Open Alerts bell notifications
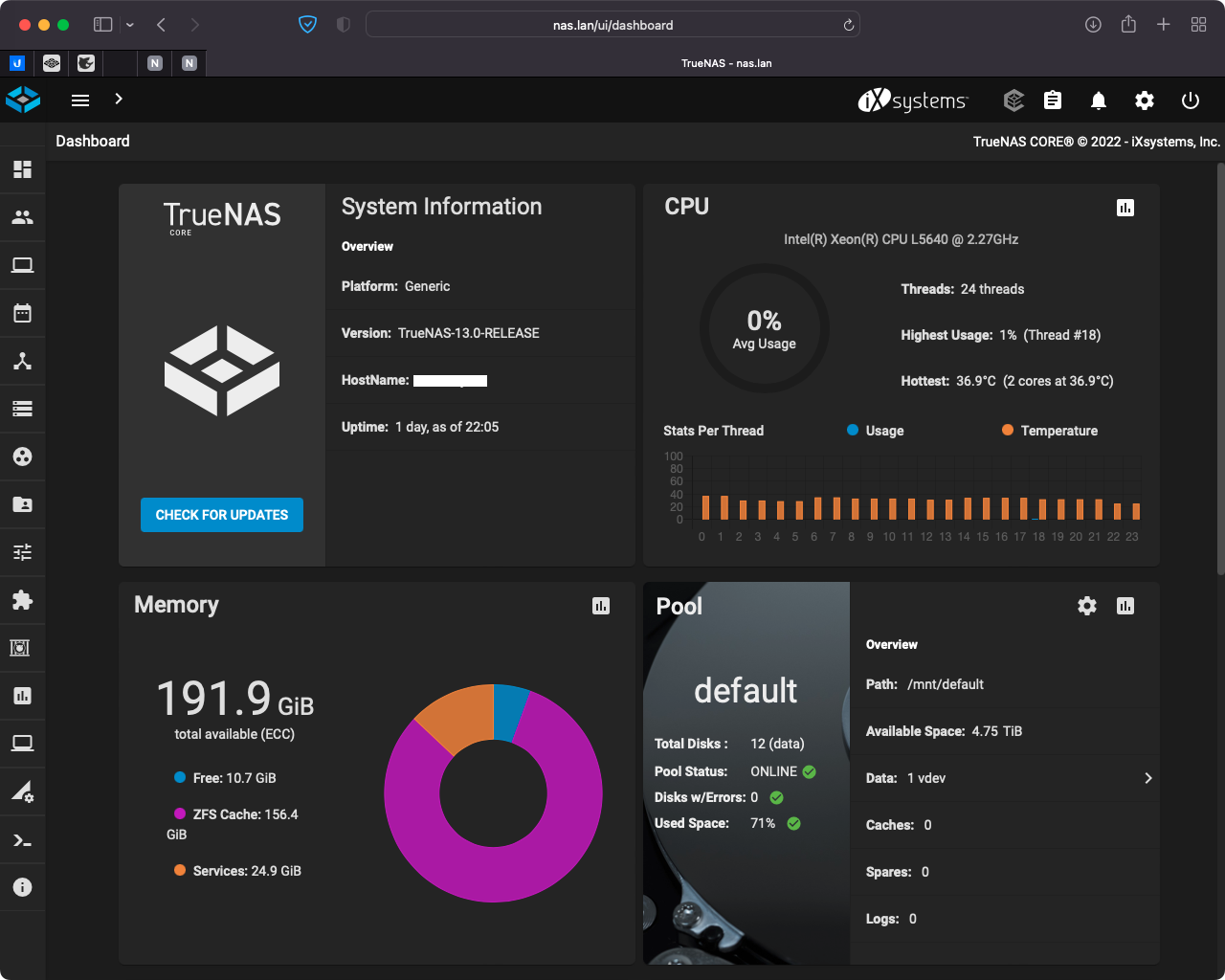The height and width of the screenshot is (980, 1225). [1099, 100]
